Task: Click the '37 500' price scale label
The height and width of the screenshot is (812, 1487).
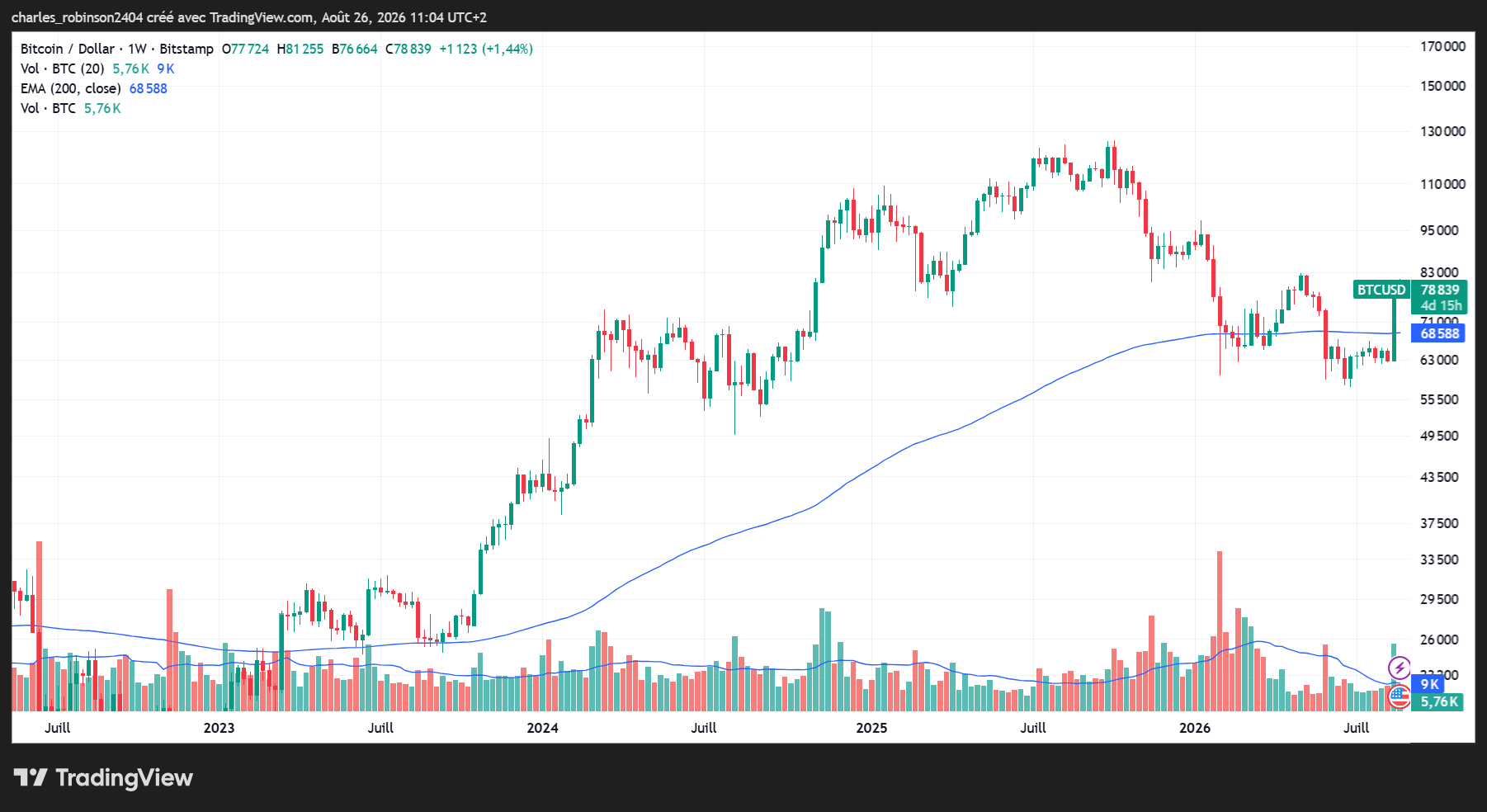Action: [1439, 523]
